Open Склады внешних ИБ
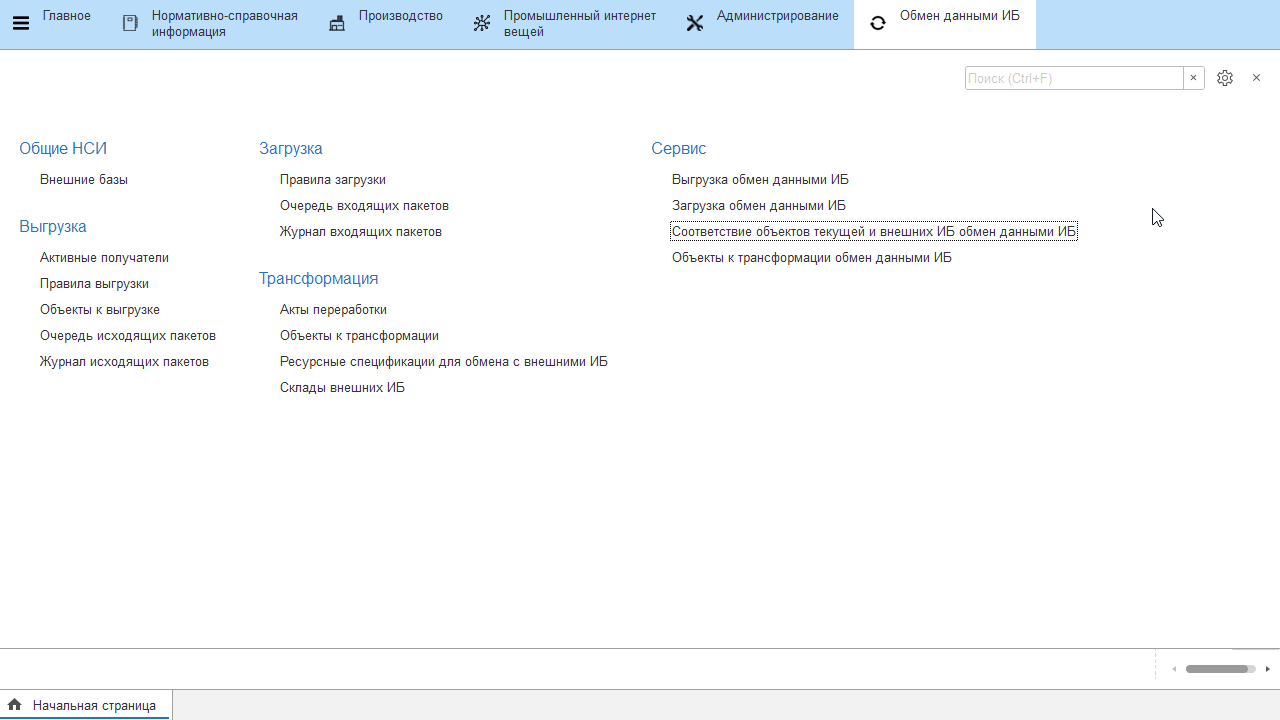 (342, 388)
